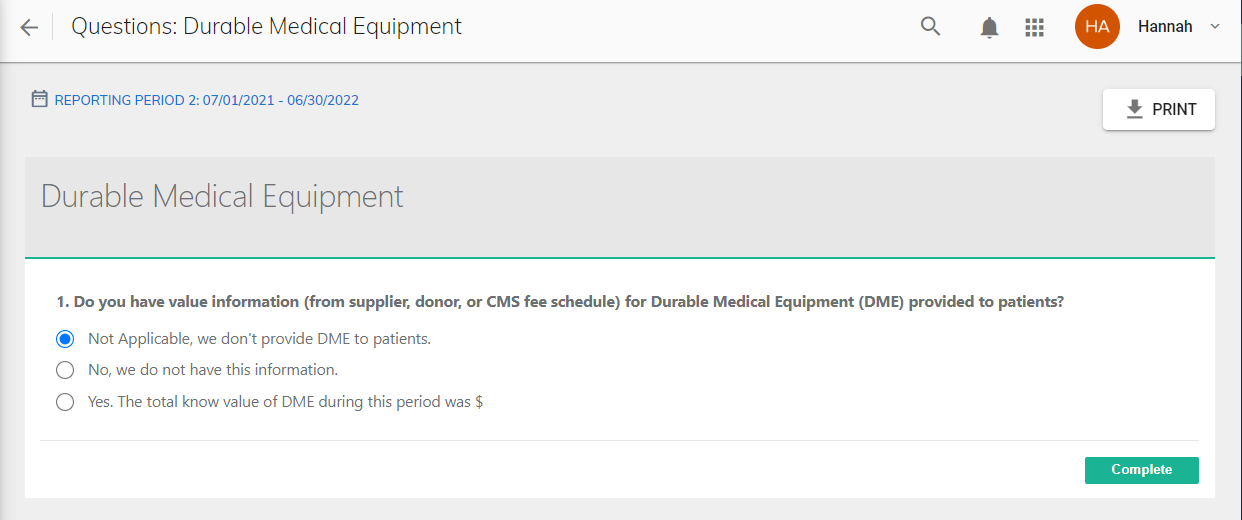Click the calendar icon beside Reporting Period
The image size is (1242, 520).
[x=40, y=99]
